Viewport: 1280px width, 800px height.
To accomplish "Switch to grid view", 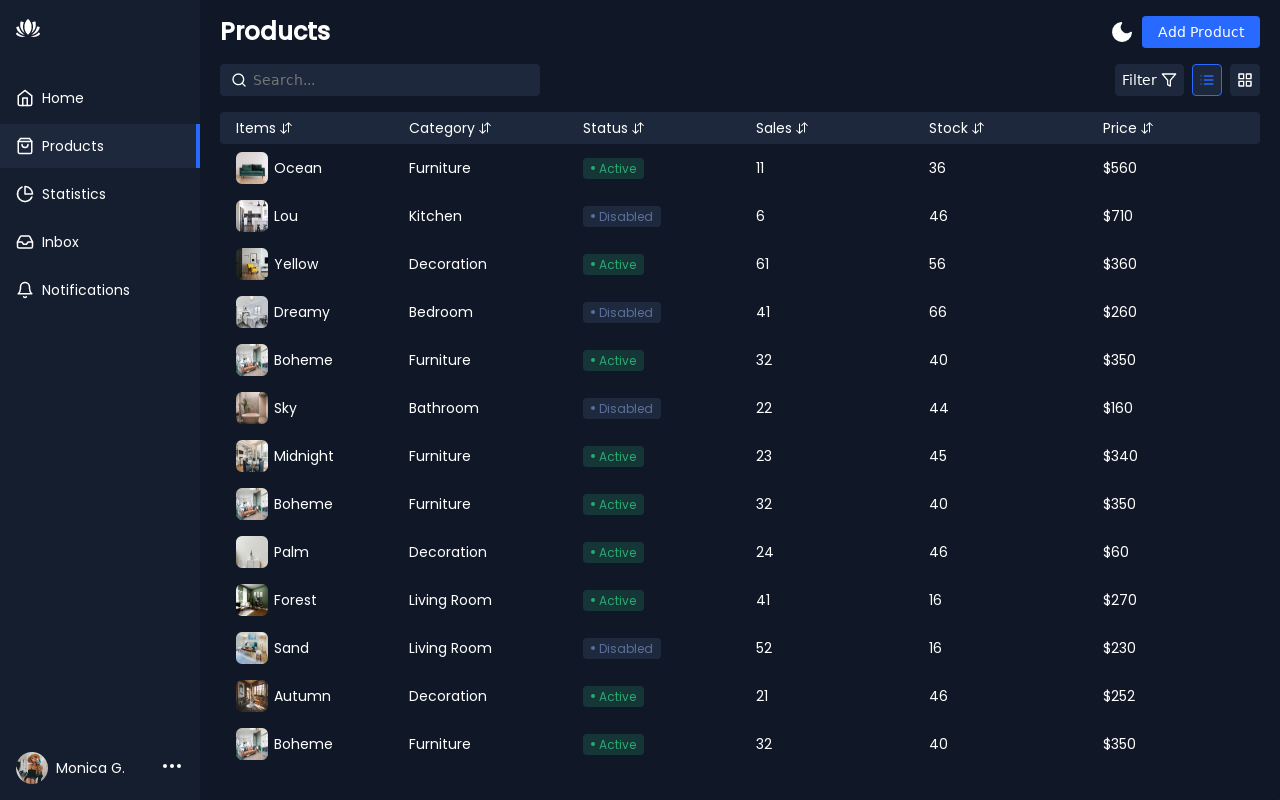I will click(x=1245, y=80).
